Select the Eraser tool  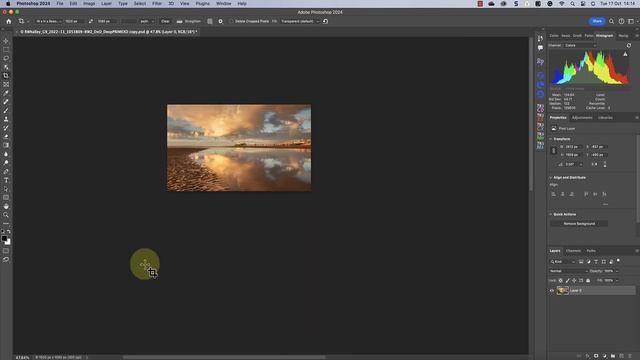[x=6, y=137]
